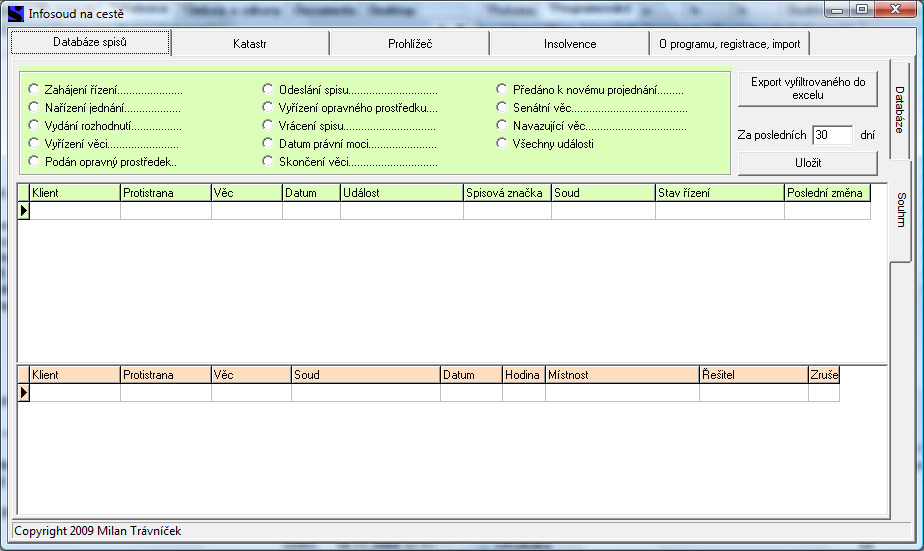
Task: Click the 'Poslední změna' column header
Action: pos(826,193)
